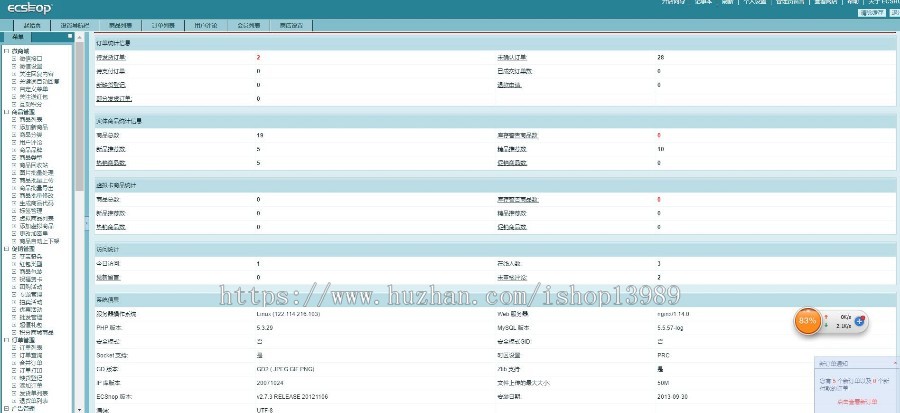Image resolution: width=900 pixels, height=413 pixels.
Task: Click 库存警告商品数 in 实体商品统计信息
Action: tap(517, 135)
